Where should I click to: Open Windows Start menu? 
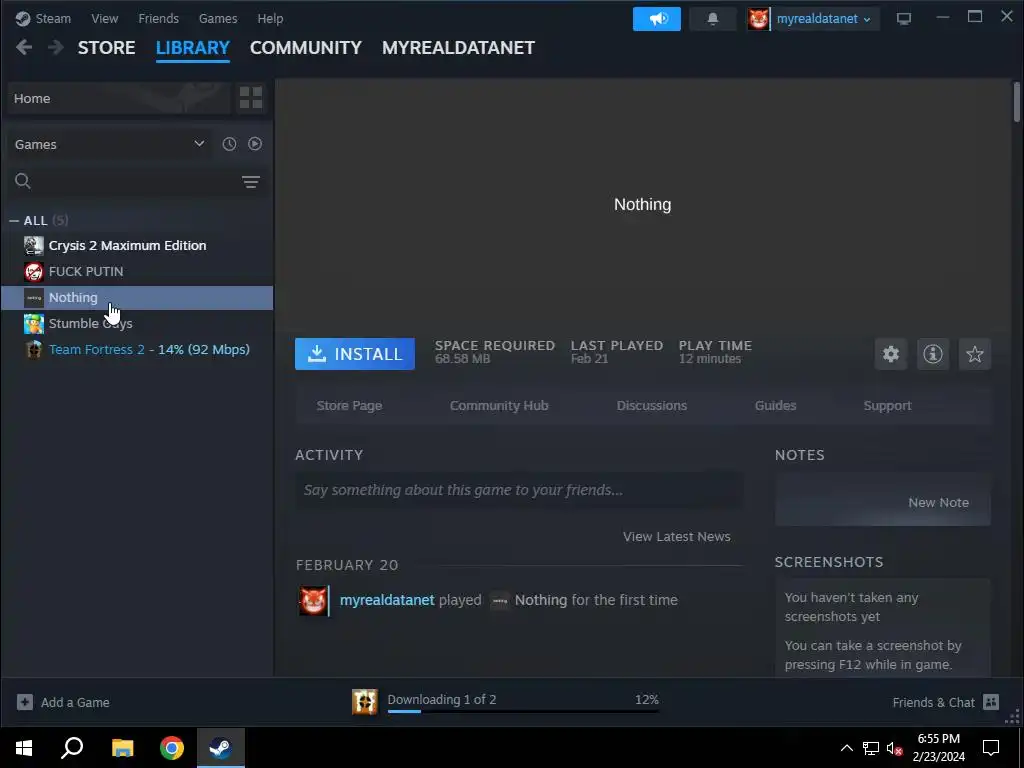(24, 748)
